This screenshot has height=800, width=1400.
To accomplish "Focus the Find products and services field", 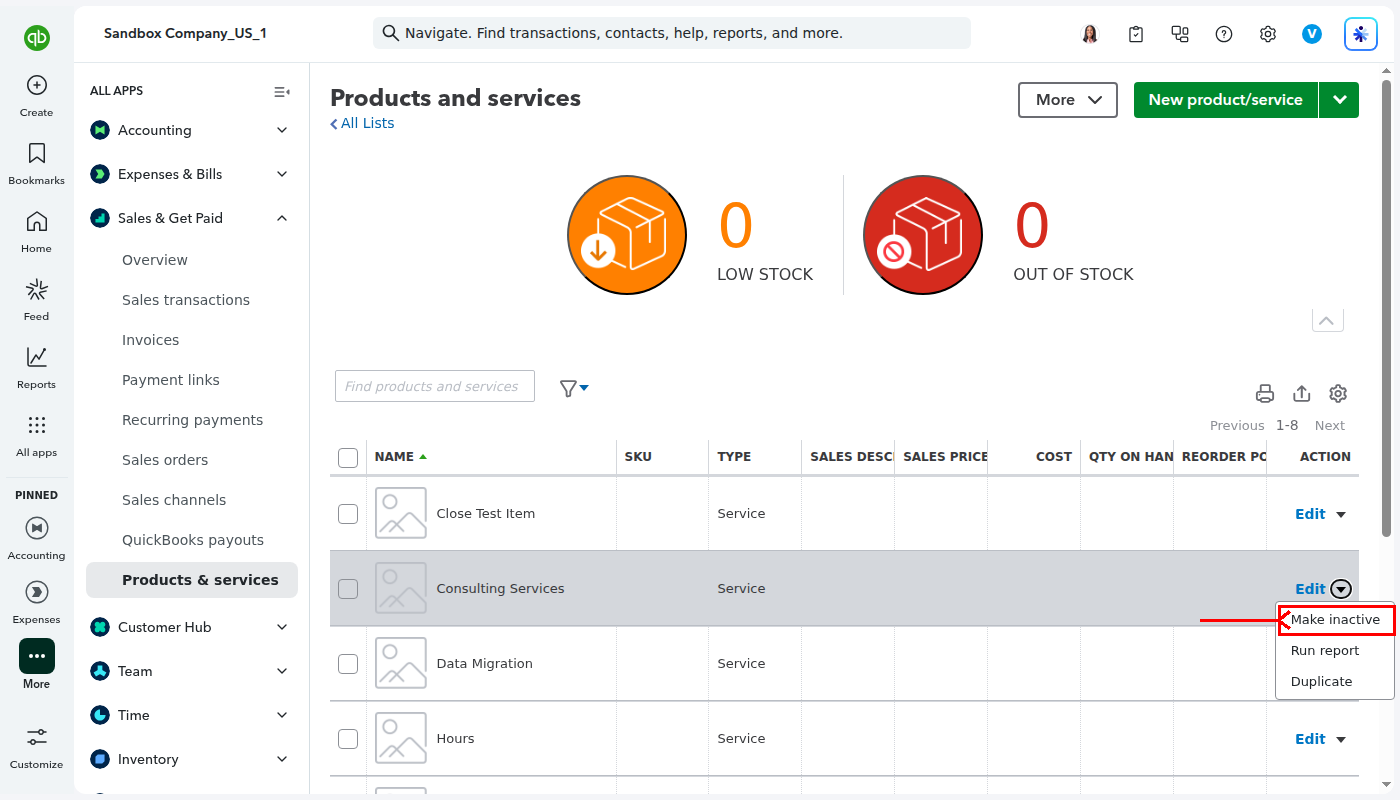I will pos(435,386).
